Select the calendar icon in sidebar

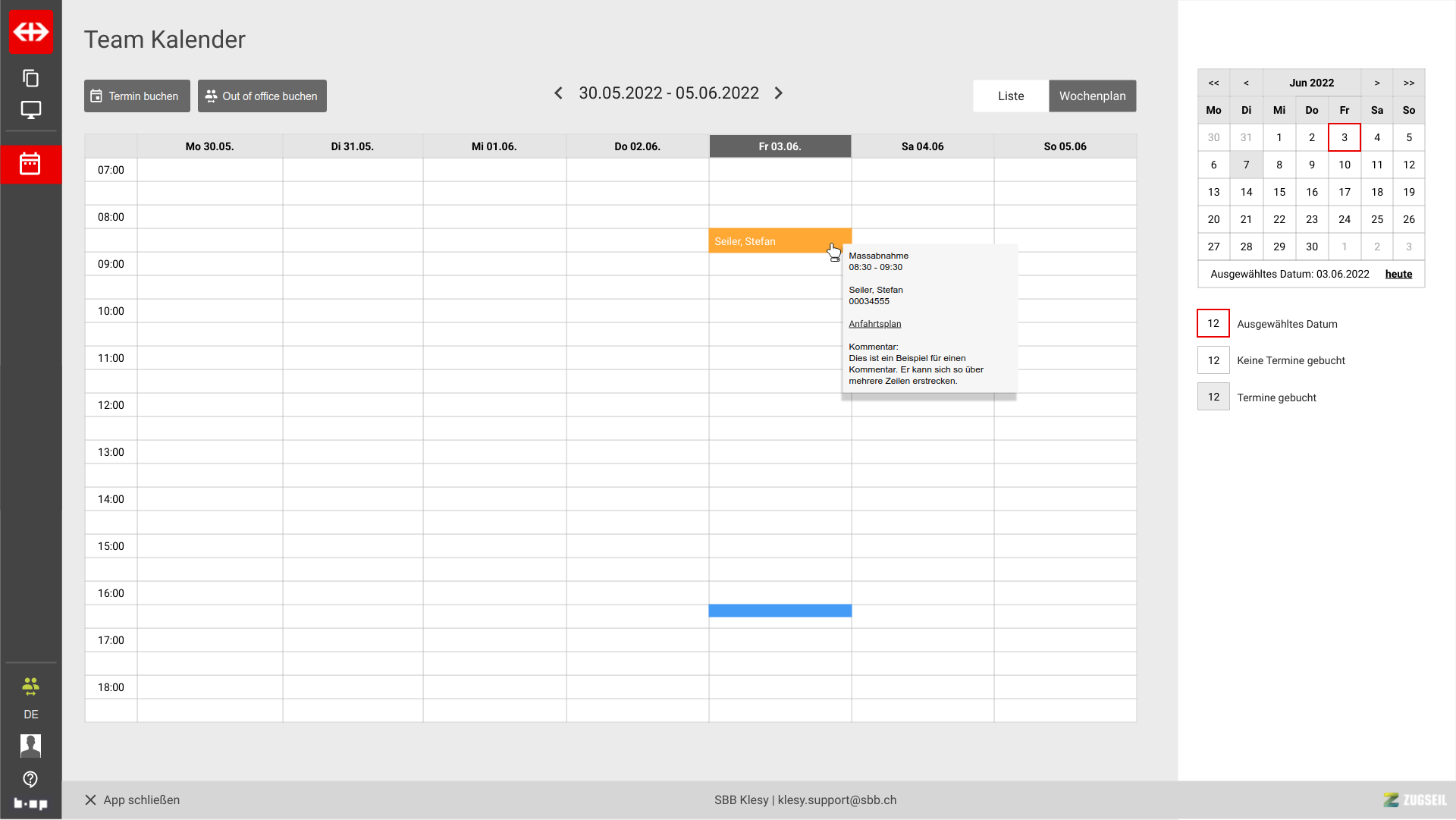click(30, 164)
